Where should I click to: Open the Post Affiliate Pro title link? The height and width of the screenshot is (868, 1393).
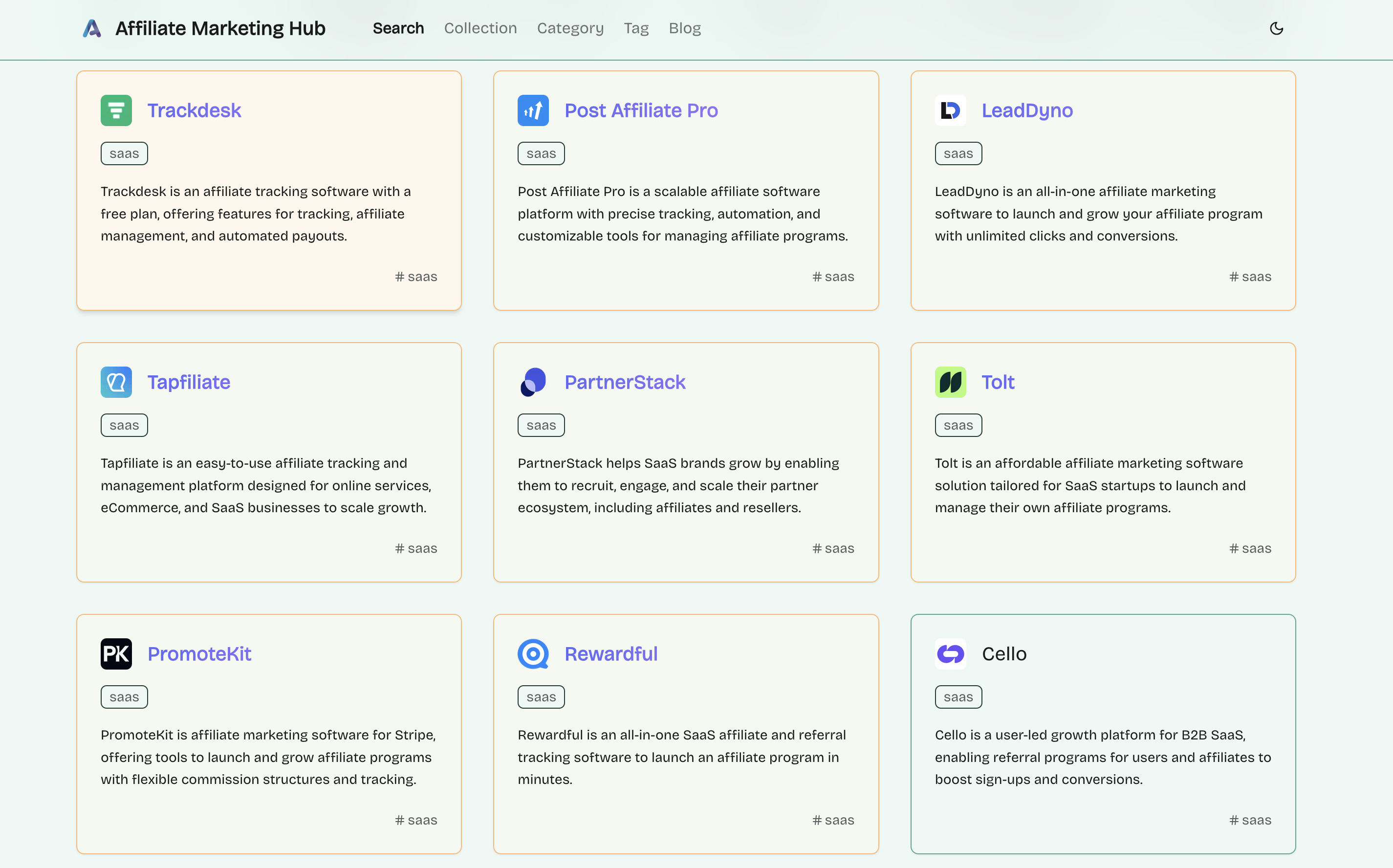[x=641, y=110]
